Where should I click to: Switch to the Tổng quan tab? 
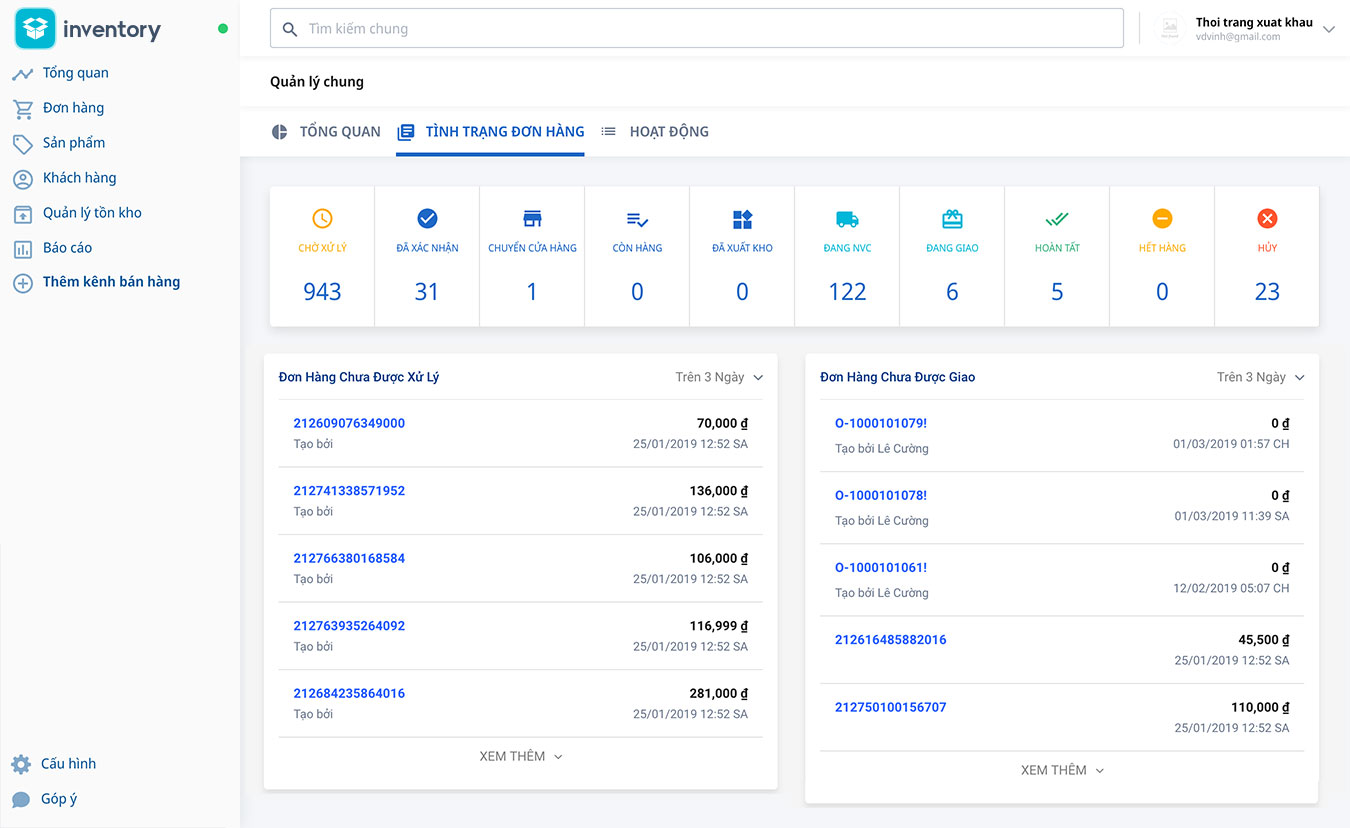pos(326,131)
